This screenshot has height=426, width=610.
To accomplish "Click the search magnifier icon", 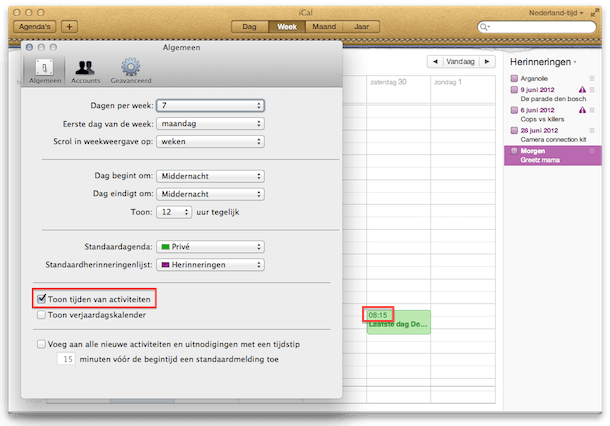I will pyautogui.click(x=484, y=27).
